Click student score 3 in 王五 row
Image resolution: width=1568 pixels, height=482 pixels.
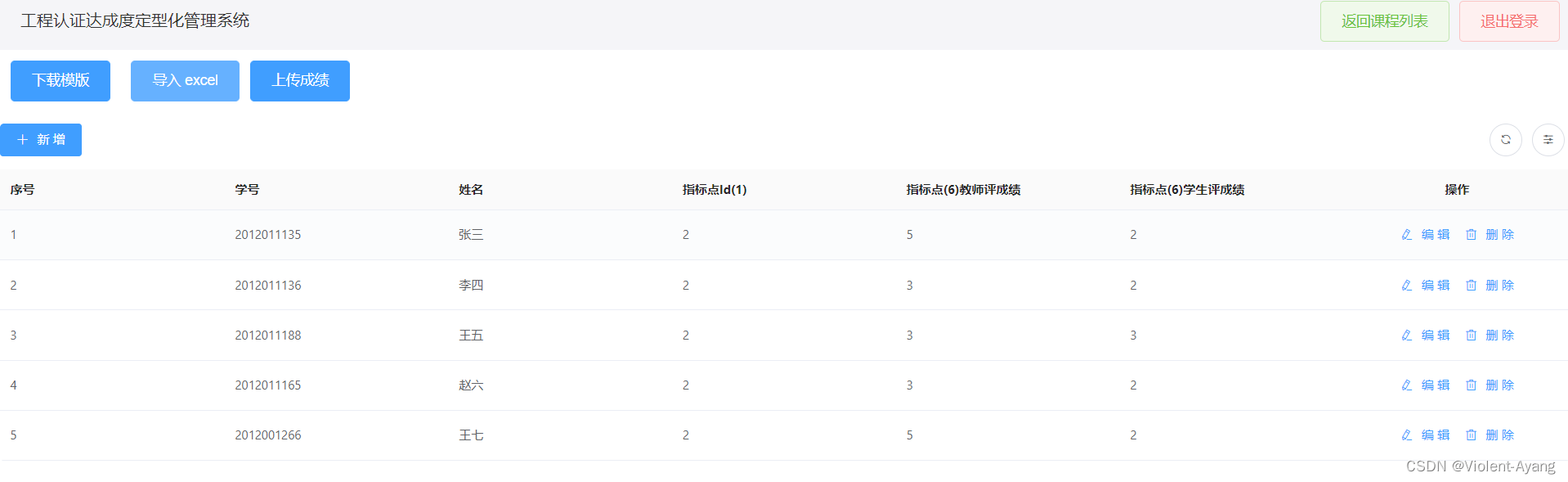click(x=1133, y=336)
